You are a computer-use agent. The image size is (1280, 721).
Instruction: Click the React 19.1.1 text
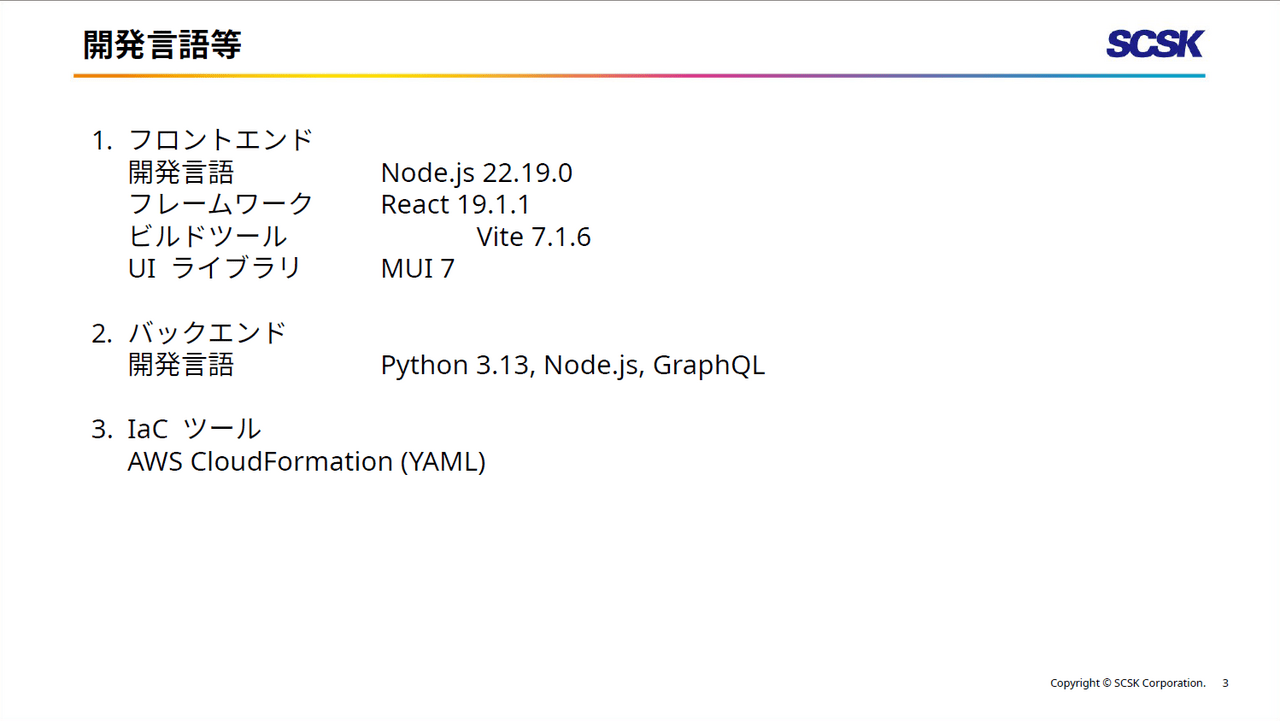coord(455,205)
